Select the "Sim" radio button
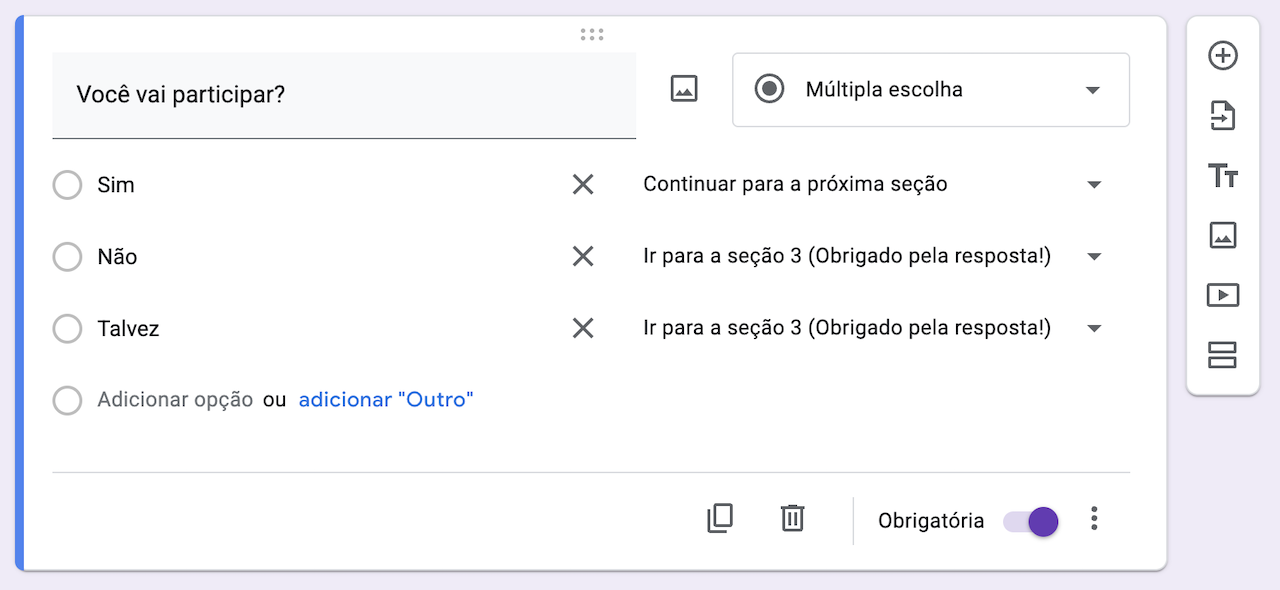Screen dimensions: 1280x590 67,185
